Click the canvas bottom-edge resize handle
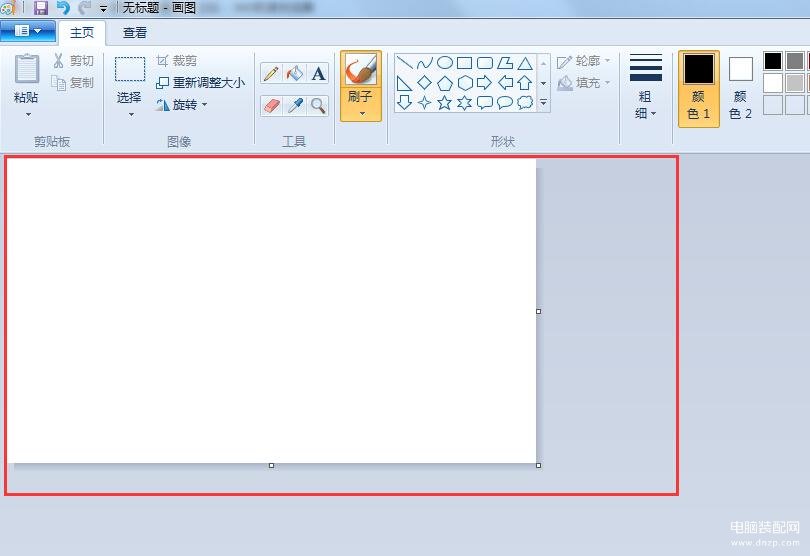 point(271,466)
